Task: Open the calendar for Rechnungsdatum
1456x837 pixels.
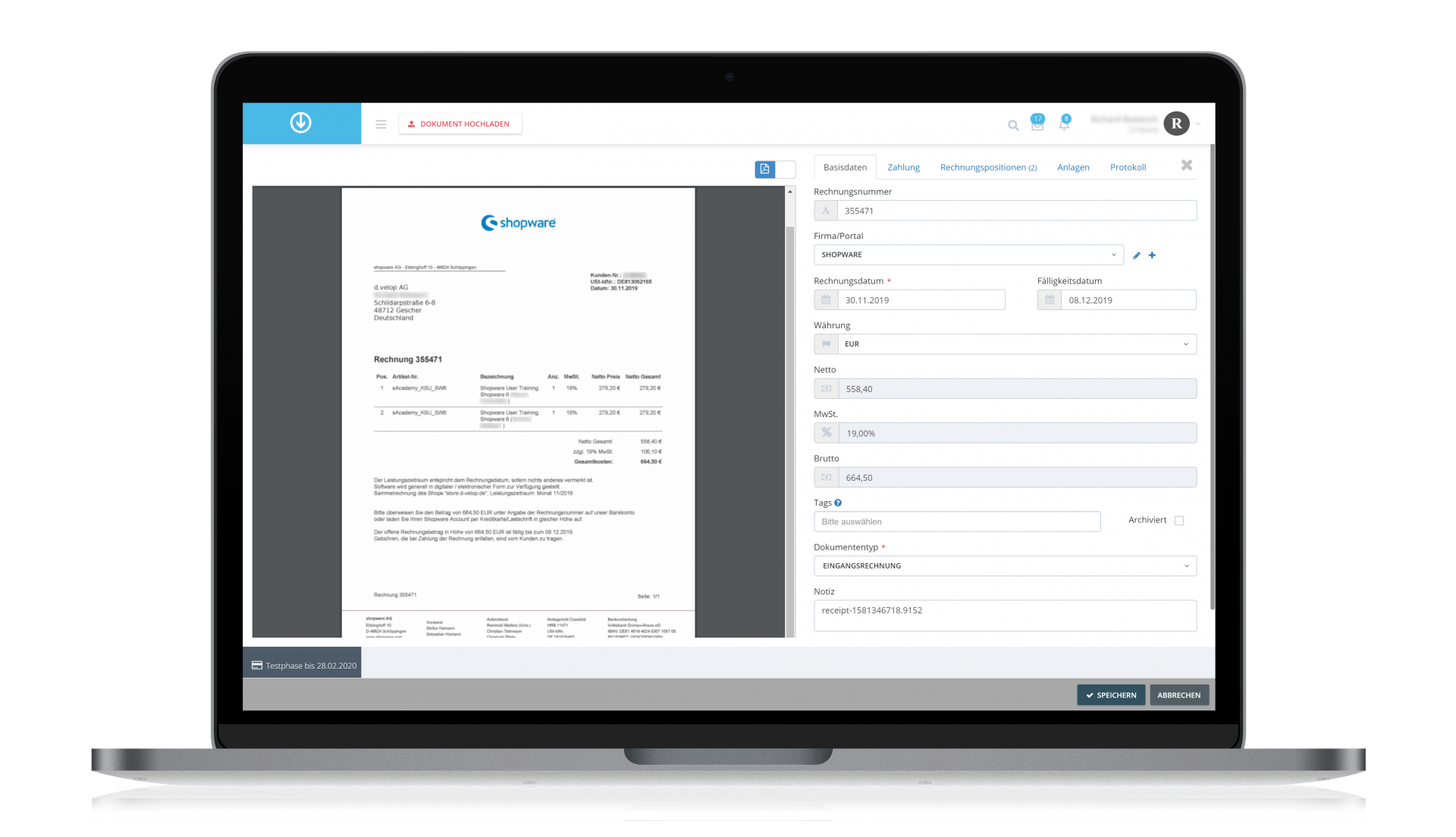Action: click(826, 299)
